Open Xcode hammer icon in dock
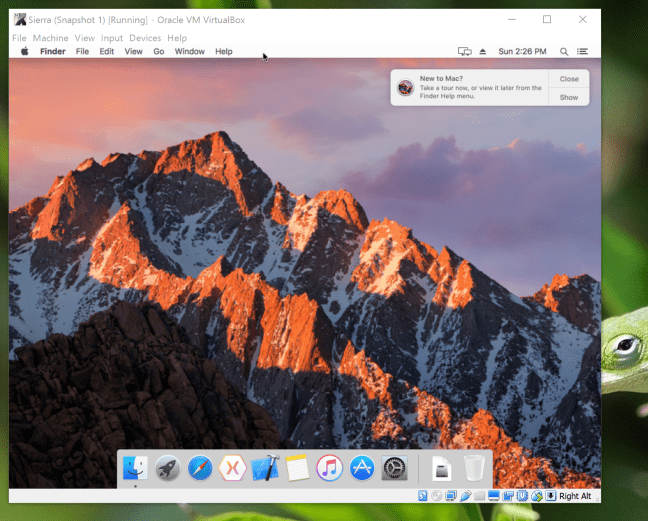This screenshot has height=521, width=648. point(265,467)
